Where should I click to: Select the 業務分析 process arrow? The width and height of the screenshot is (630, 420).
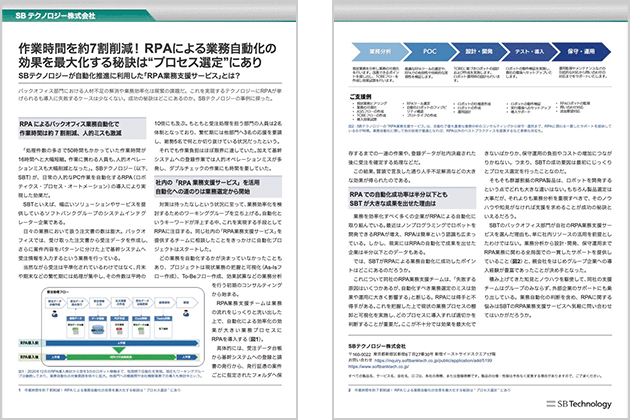(x=380, y=52)
